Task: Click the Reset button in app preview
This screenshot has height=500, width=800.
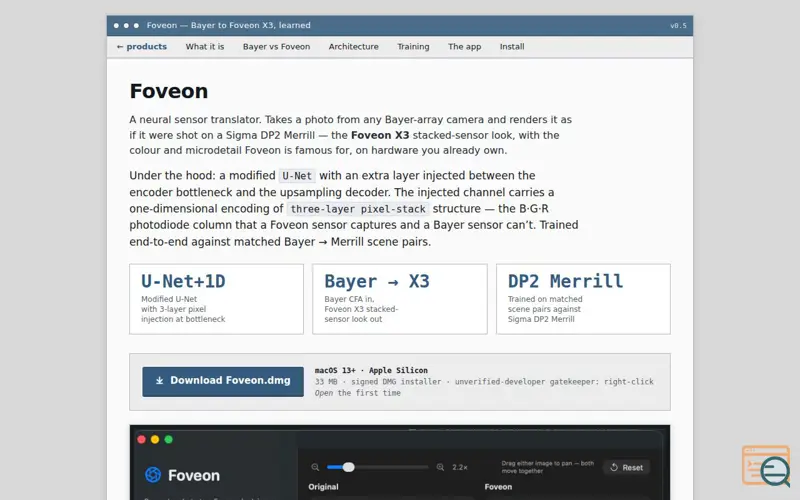Action: (x=627, y=467)
